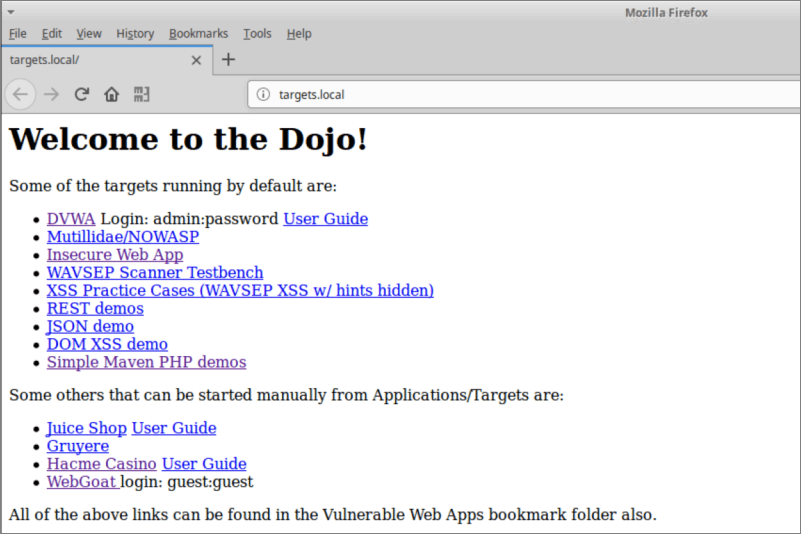Screen dimensions: 801x534
Task: Open the Simple Maven PHP demos link
Action: 146,362
